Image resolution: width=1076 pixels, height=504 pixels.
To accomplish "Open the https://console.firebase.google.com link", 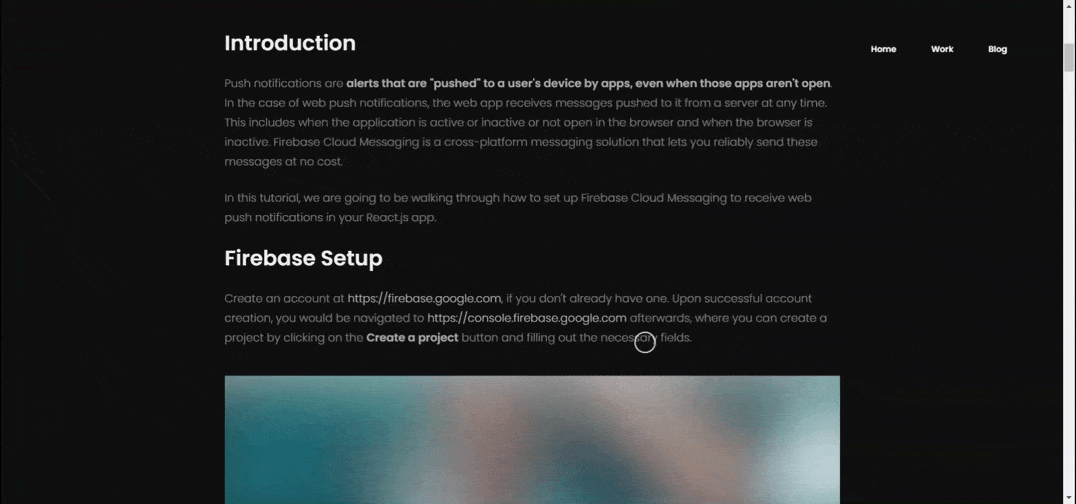I will coord(527,318).
